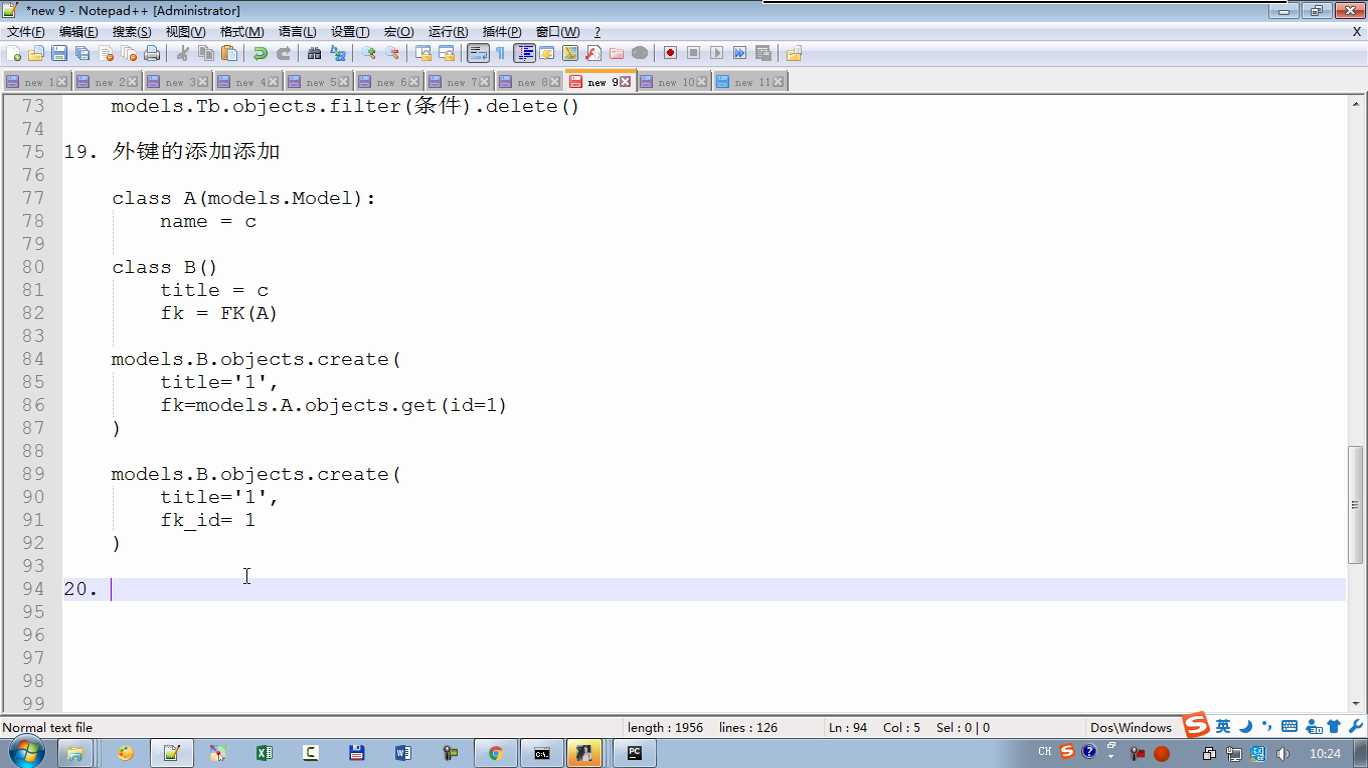Open the Replace dialog icon
The image size is (1368, 768).
338,53
